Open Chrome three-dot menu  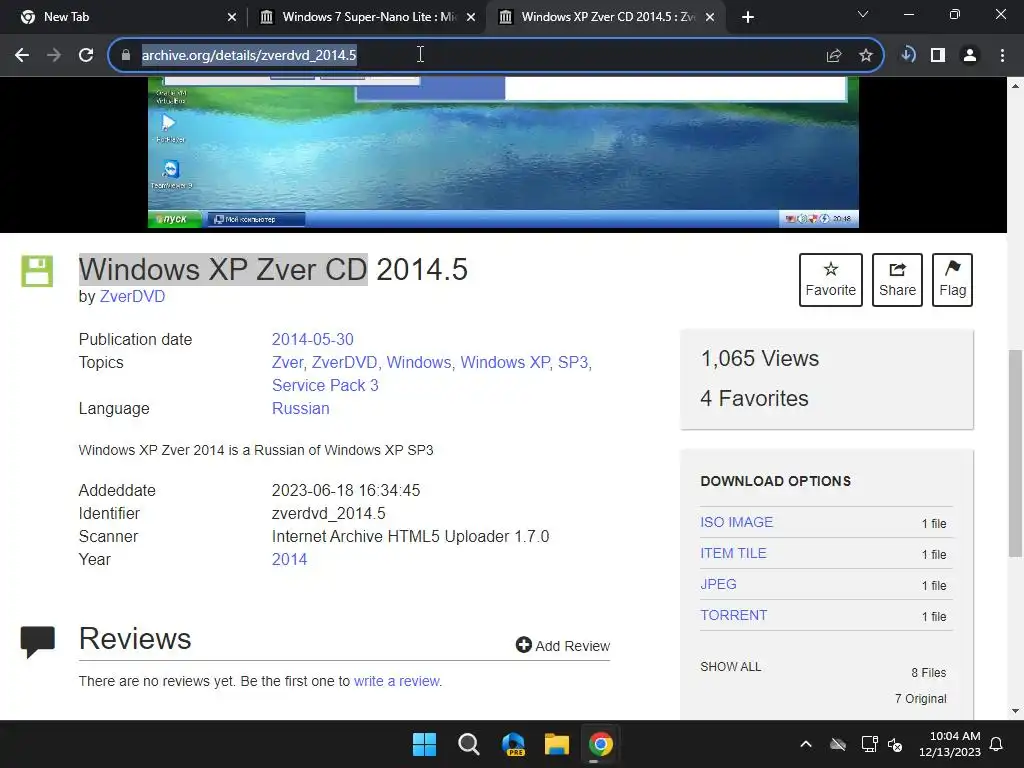point(1002,55)
